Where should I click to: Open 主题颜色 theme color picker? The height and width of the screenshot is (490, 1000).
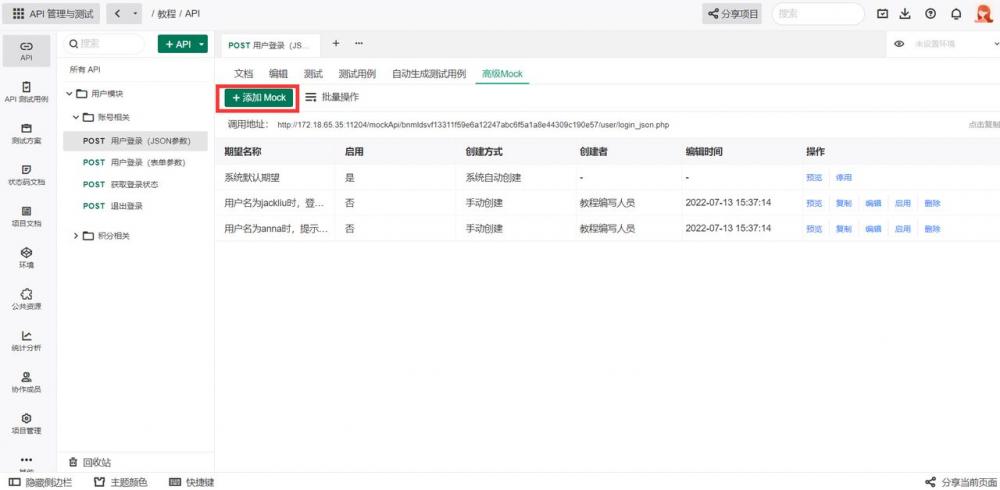(x=120, y=482)
